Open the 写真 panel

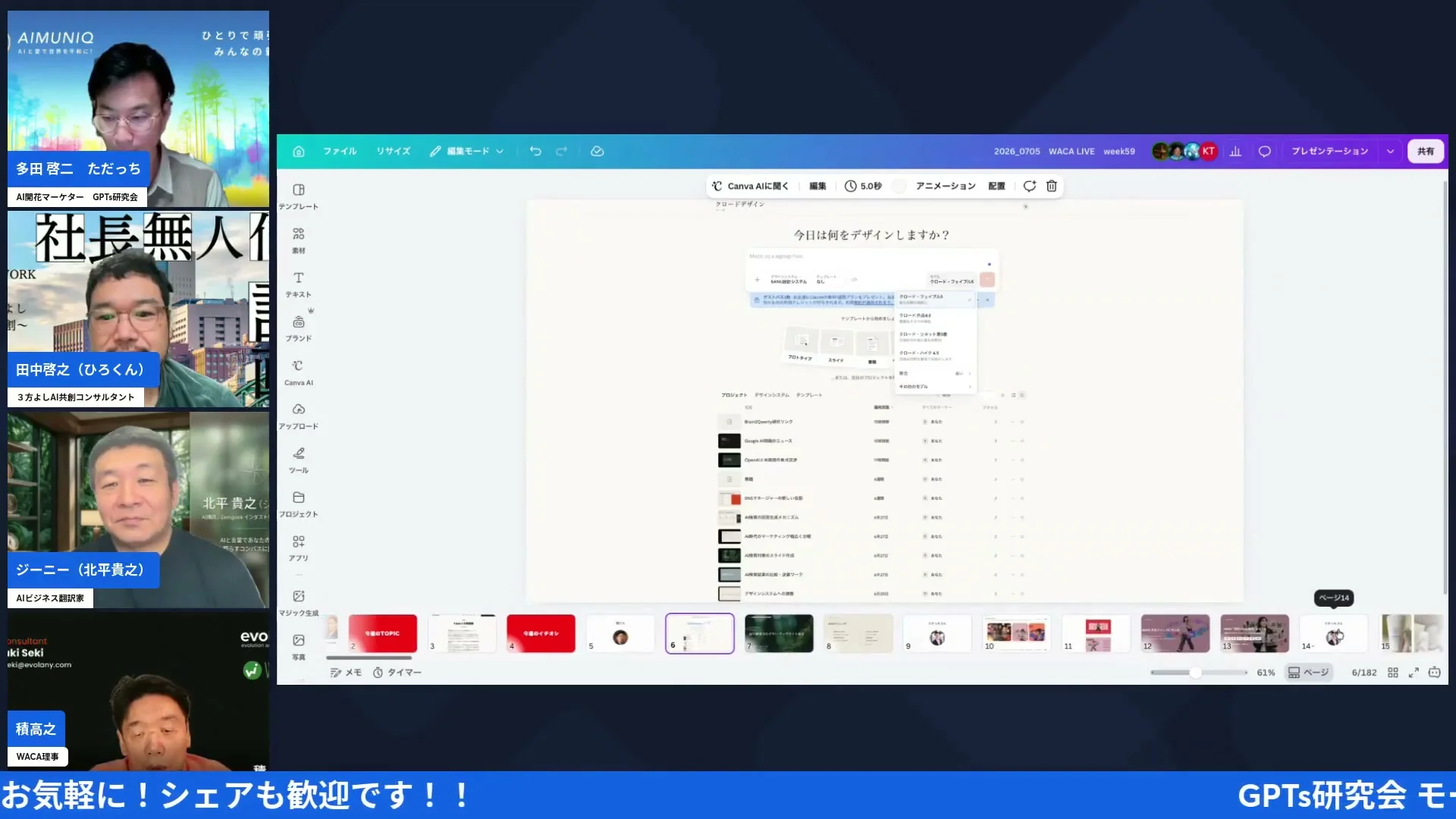299,647
